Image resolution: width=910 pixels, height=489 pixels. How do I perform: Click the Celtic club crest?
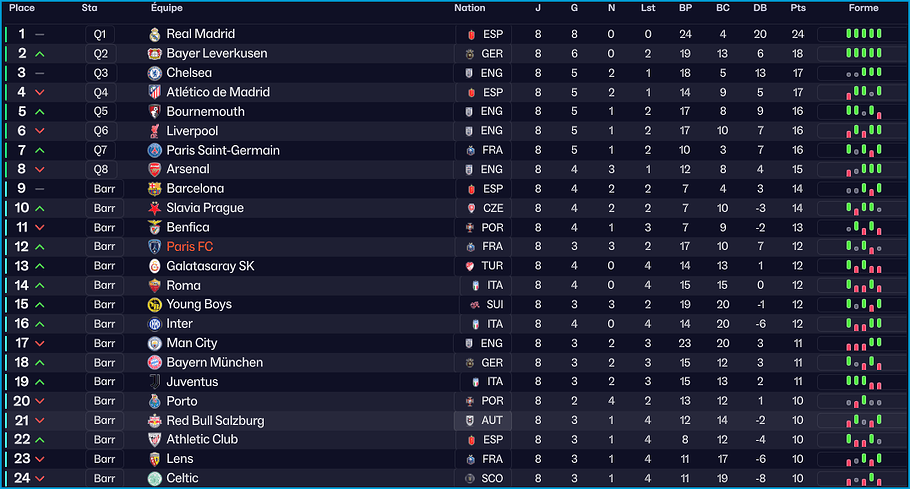coord(155,478)
